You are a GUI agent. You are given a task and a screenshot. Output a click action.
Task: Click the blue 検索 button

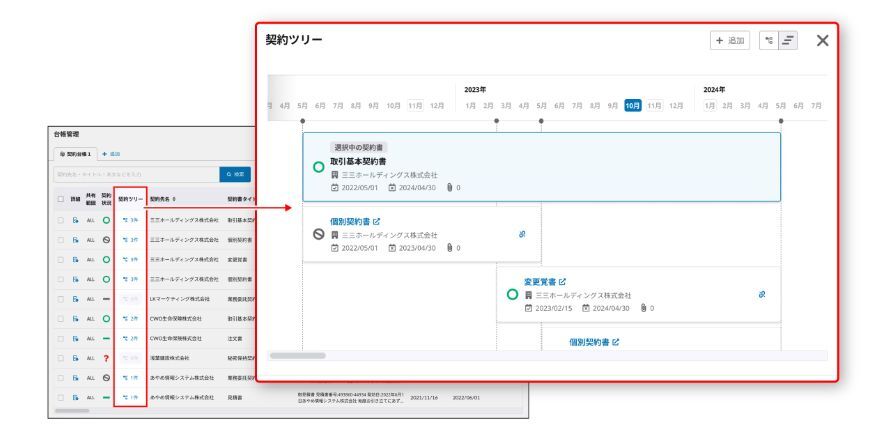235,174
